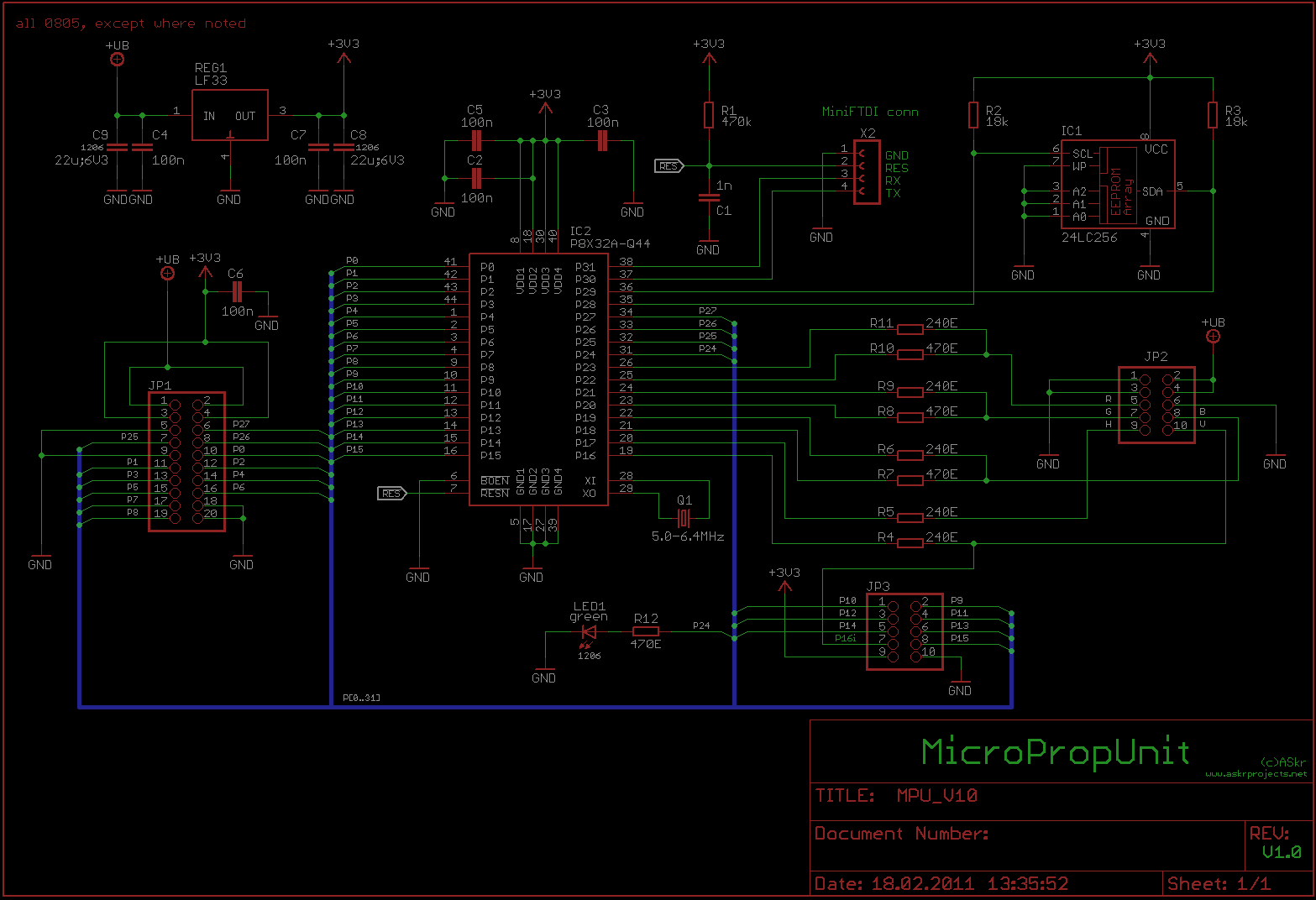
Task: Select capacitor C9 22u;6V3
Action: point(117,147)
